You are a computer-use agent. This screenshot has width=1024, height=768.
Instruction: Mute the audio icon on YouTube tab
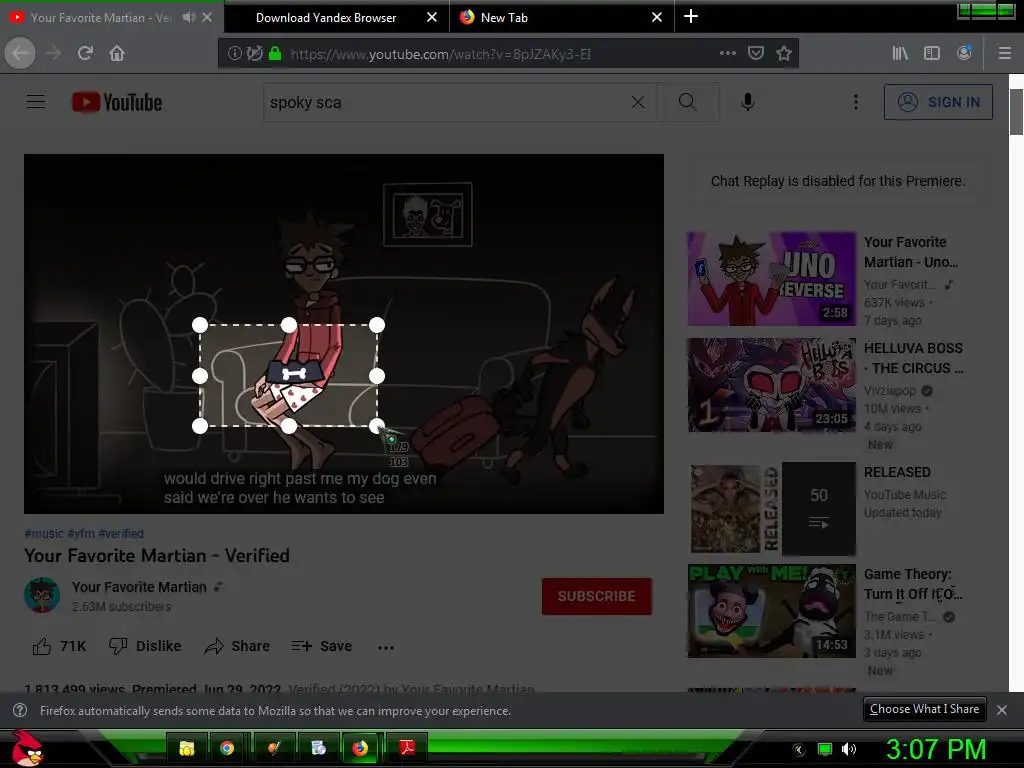click(x=189, y=18)
